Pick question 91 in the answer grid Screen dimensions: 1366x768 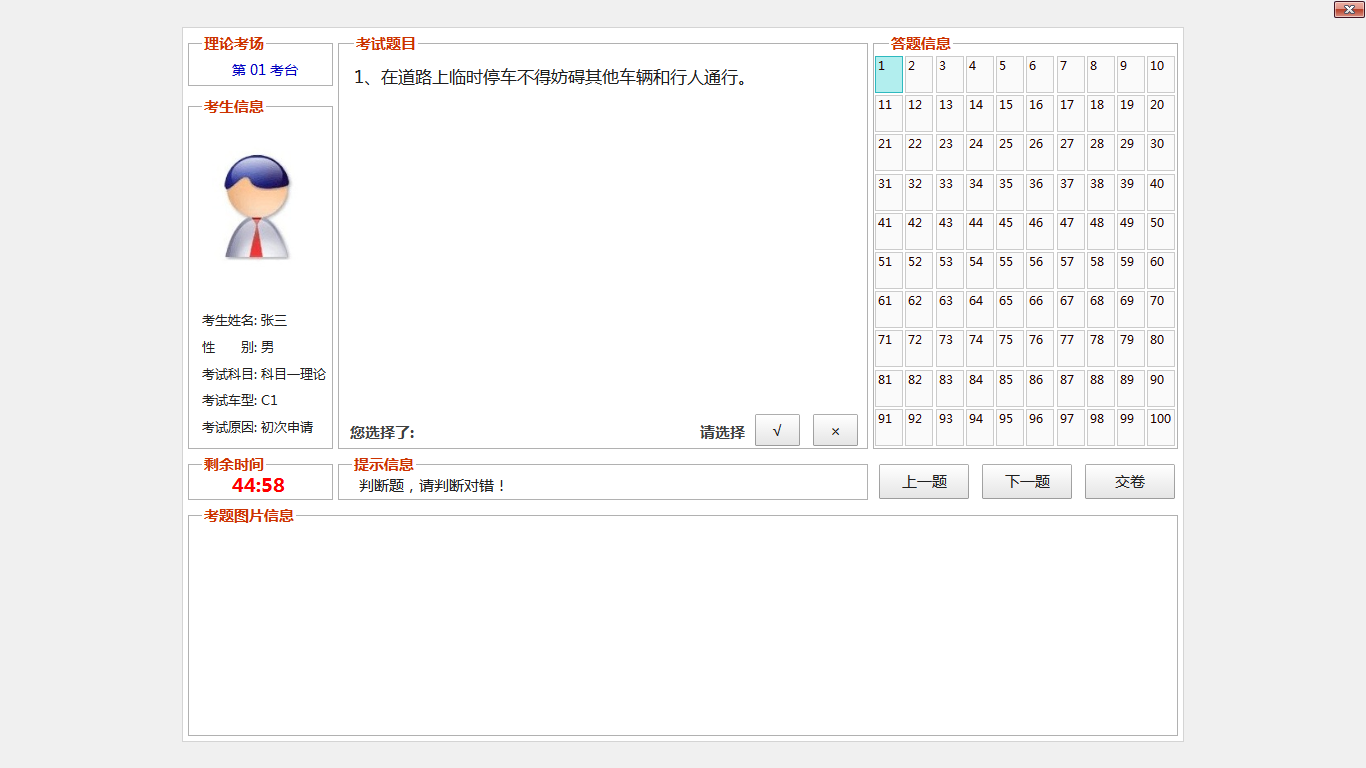tap(889, 427)
